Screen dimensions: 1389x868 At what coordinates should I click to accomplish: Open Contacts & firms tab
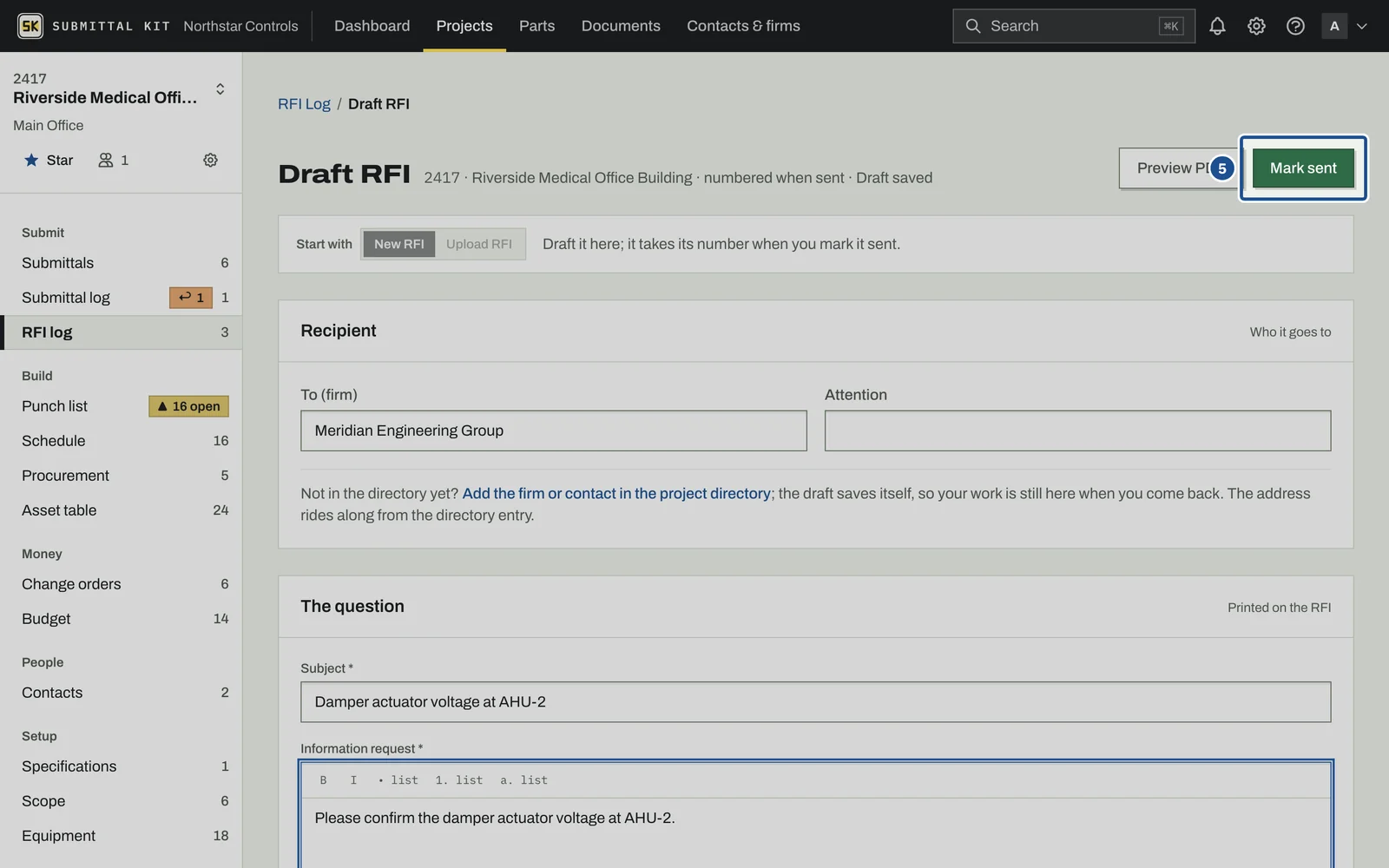743,26
